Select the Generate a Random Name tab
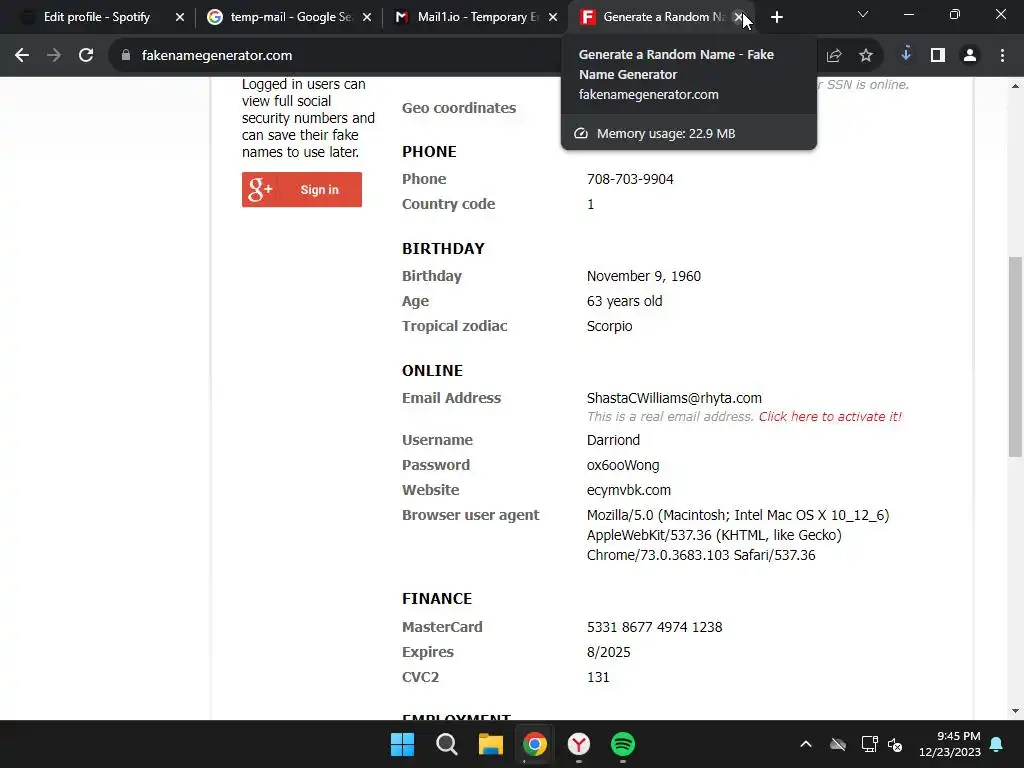1024x768 pixels. pyautogui.click(x=653, y=17)
